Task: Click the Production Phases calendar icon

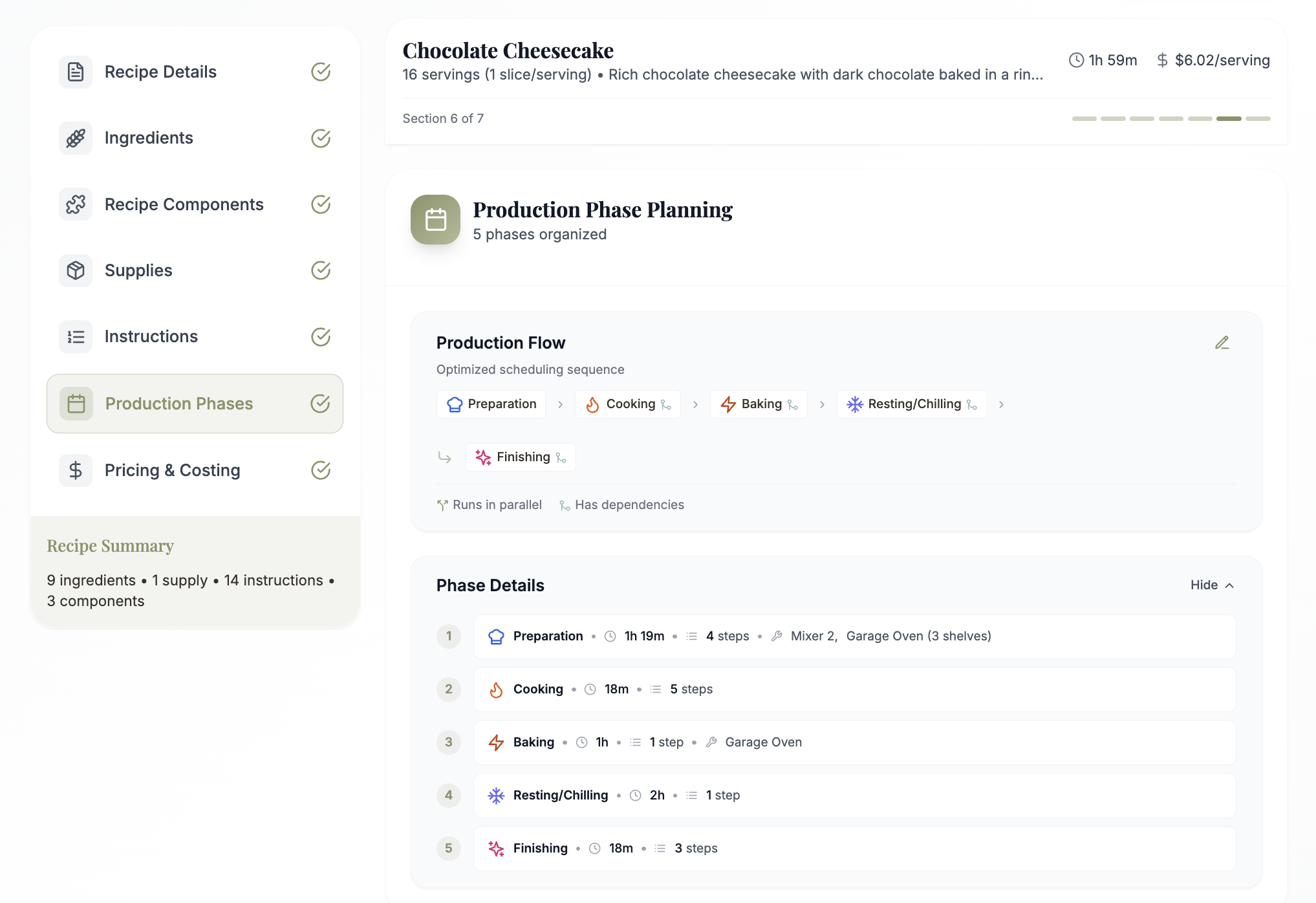Action: coord(75,403)
